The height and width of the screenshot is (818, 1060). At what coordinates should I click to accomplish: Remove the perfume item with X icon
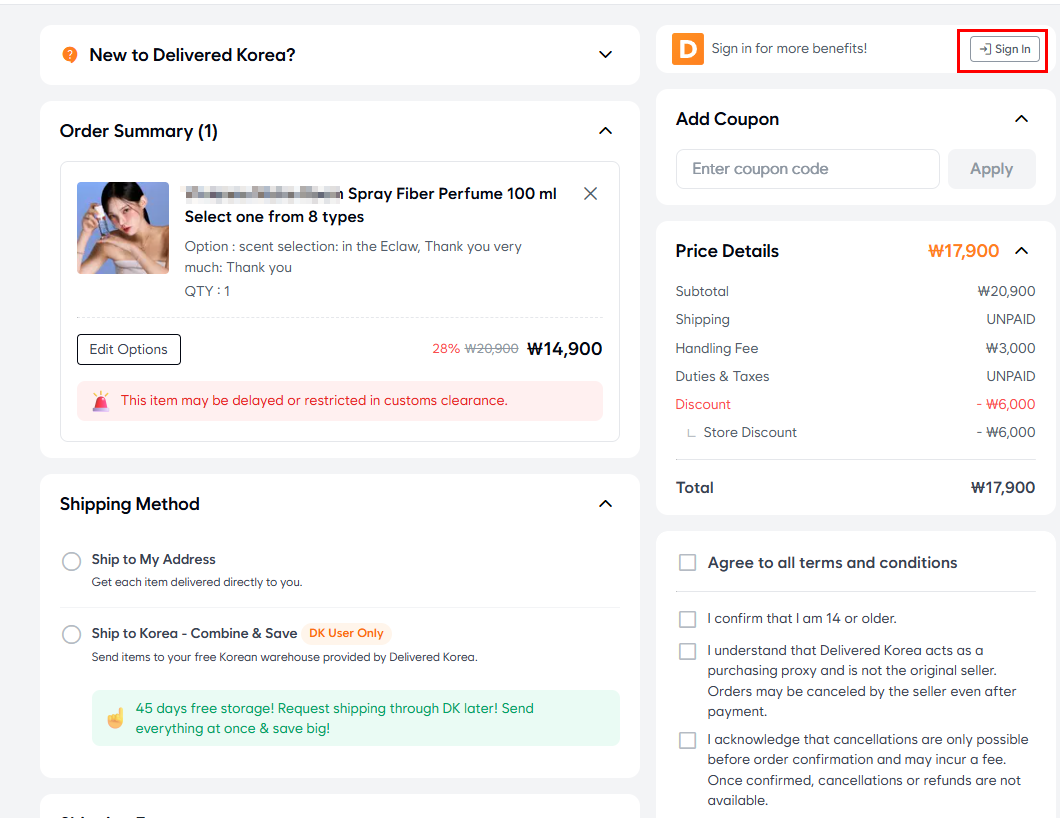(590, 194)
